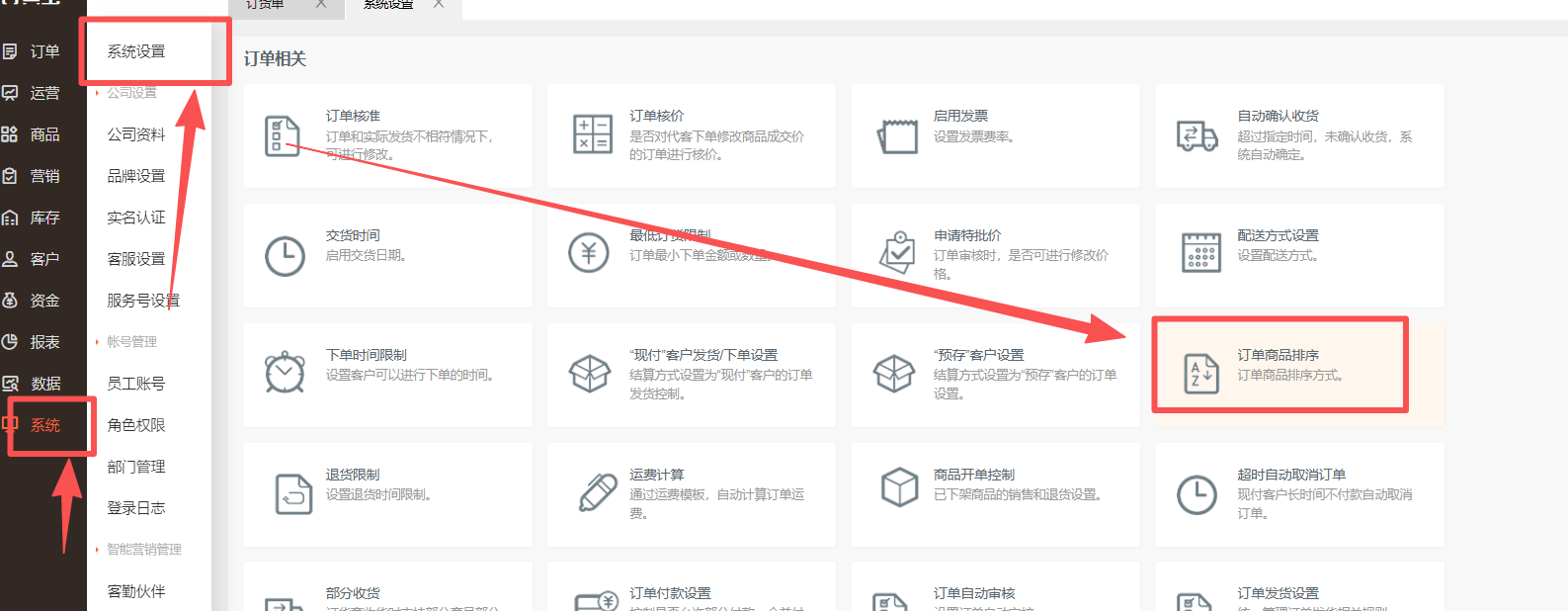The height and width of the screenshot is (611, 1568).
Task: Click the 运营 icon in left sidebar
Action: pyautogui.click(x=10, y=93)
